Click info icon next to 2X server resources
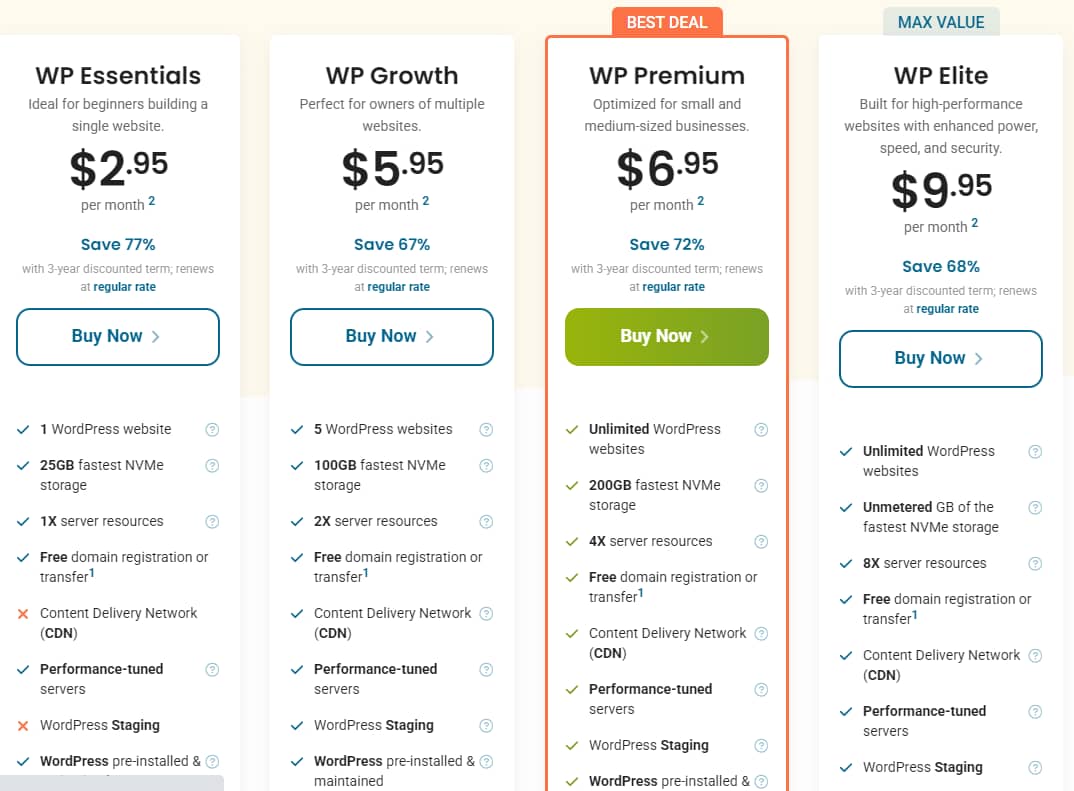 pyautogui.click(x=486, y=522)
